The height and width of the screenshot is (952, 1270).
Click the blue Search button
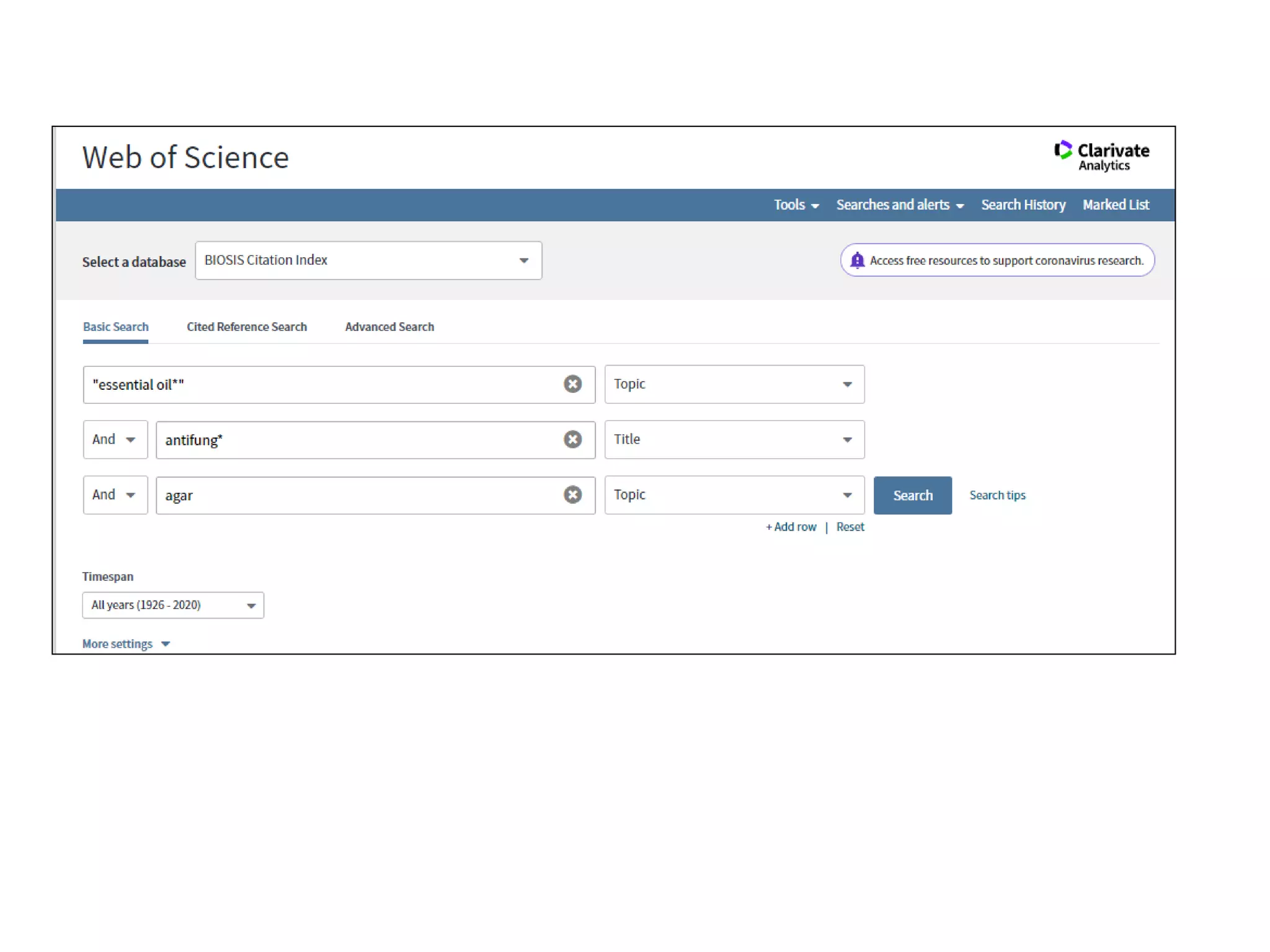point(912,495)
